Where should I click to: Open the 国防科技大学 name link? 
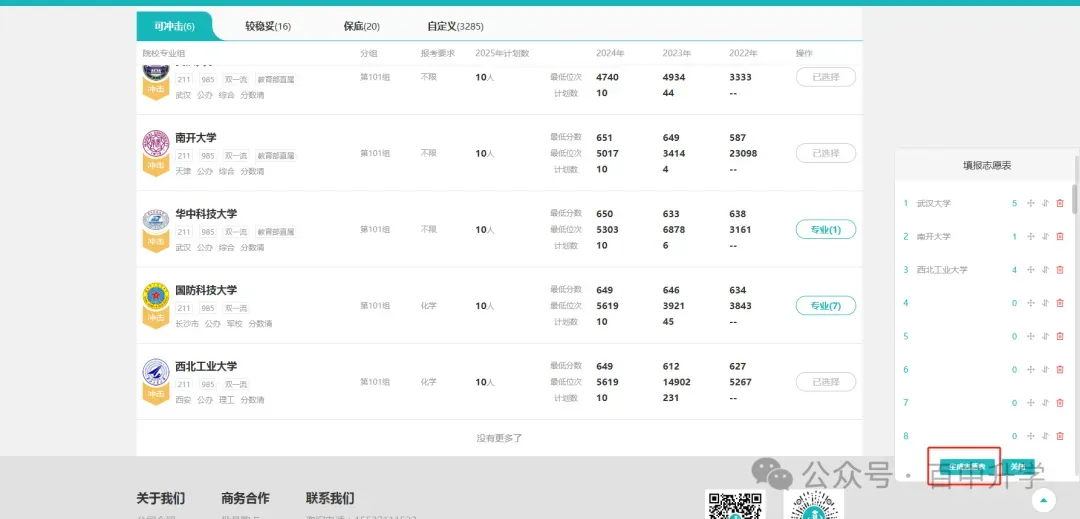(x=206, y=290)
